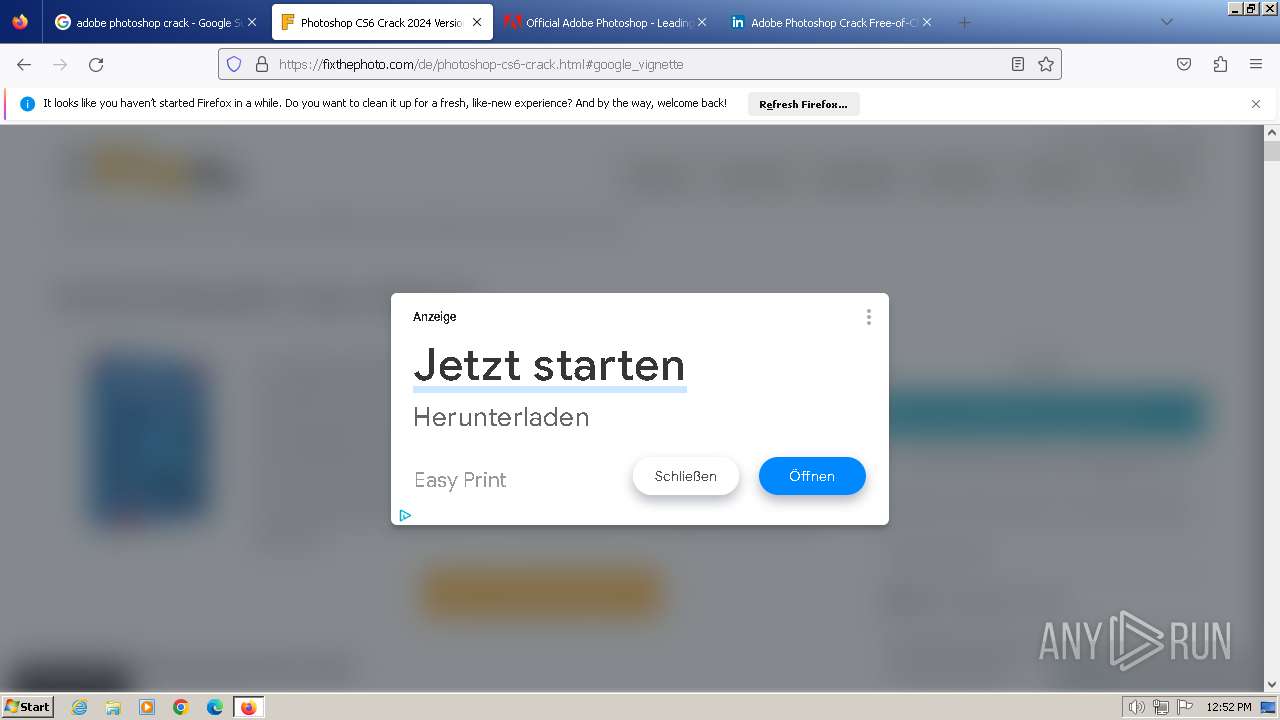
Task: Close the Official Adobe Photoshop tab
Action: 702,22
